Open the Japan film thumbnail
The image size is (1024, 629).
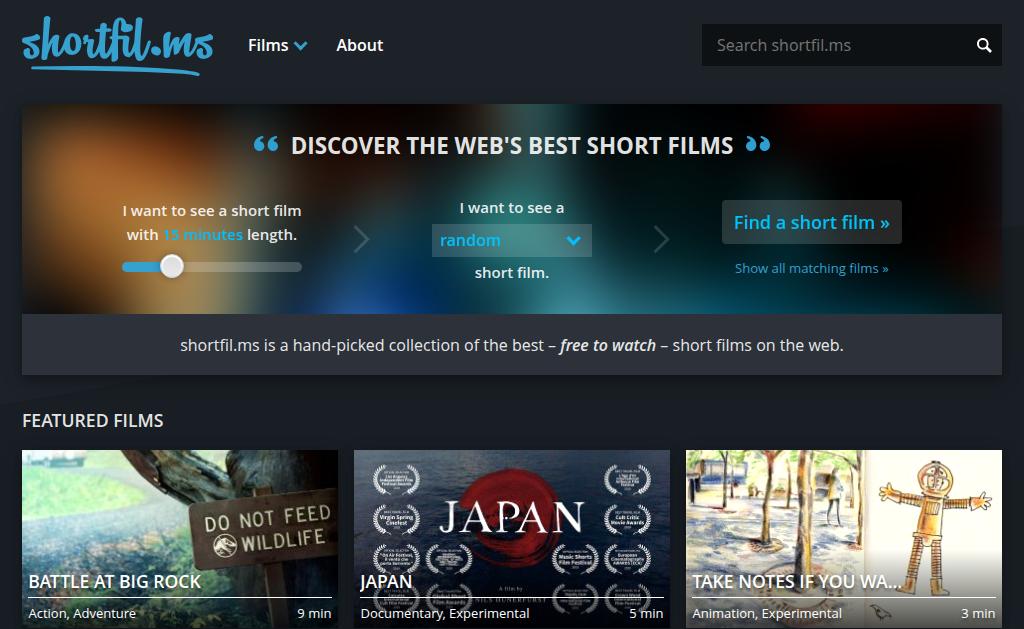tap(511, 510)
